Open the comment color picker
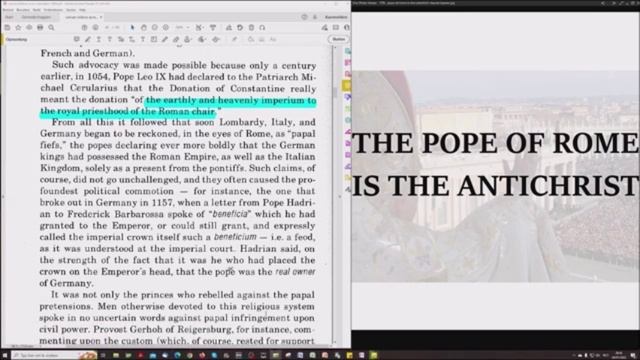 pyautogui.click(x=251, y=39)
